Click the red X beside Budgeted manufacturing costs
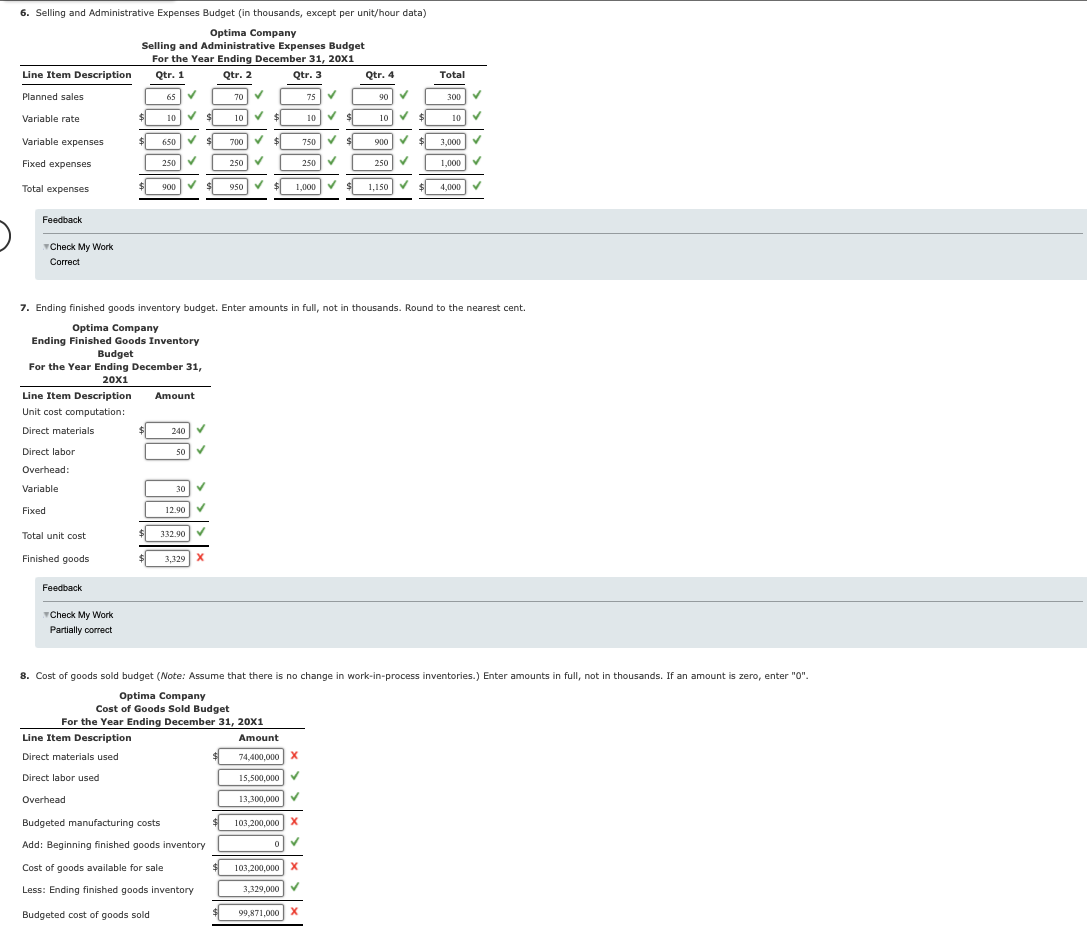Image resolution: width=1087 pixels, height=929 pixels. coord(294,822)
